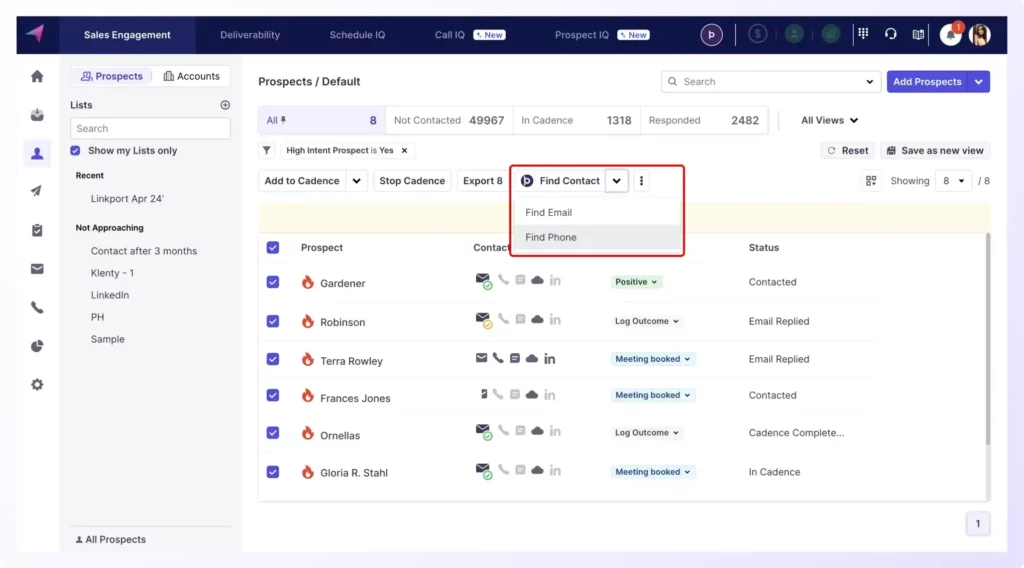Open the Linkport Apr 24' list
Screen dimensions: 1024x568
click(127, 198)
